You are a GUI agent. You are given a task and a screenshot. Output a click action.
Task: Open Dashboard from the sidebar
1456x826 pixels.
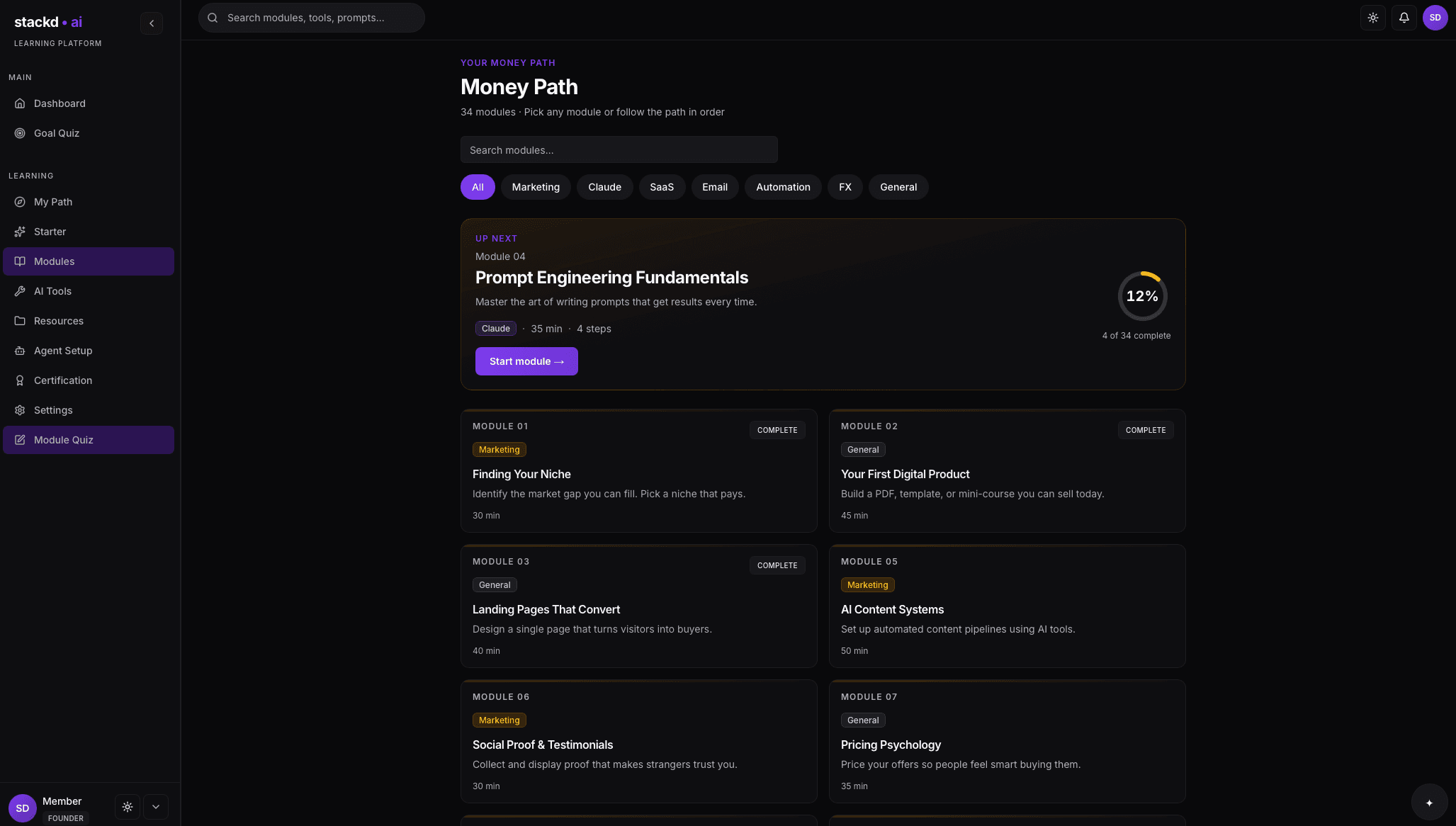89,103
